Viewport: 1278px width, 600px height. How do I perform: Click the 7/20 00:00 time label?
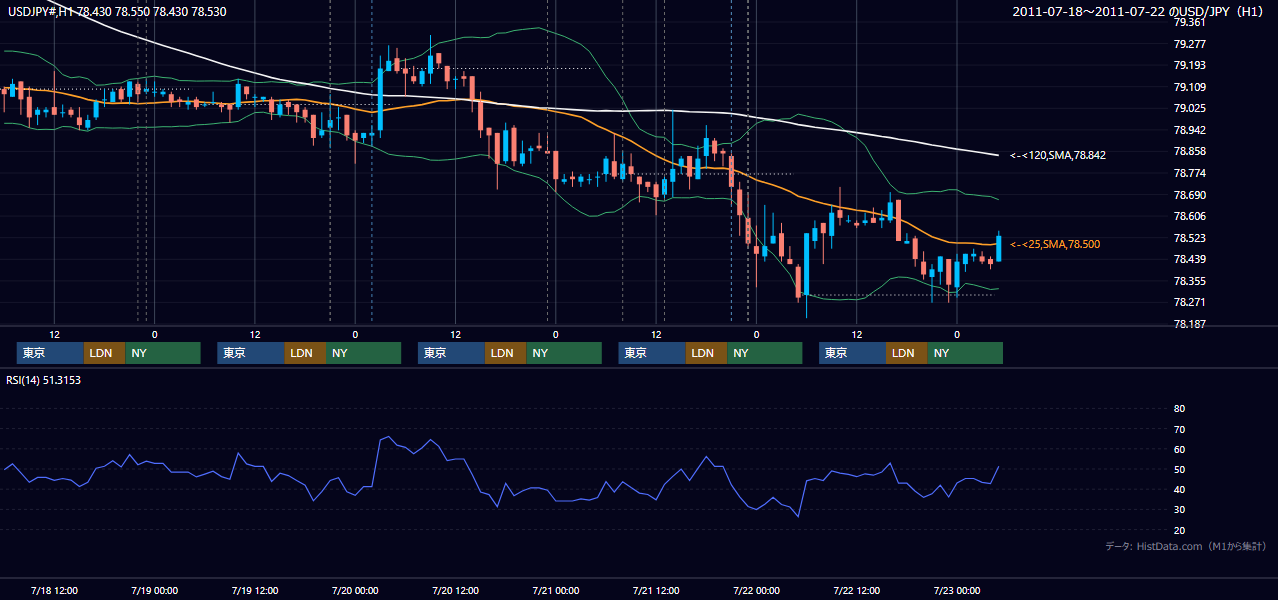tap(355, 590)
